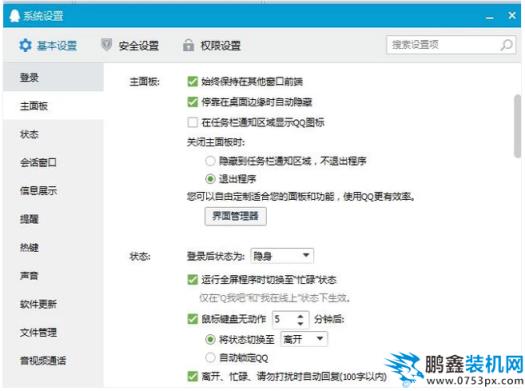525x391 pixels.
Task: Click the shield icon for 安全设置
Action: [x=106, y=45]
